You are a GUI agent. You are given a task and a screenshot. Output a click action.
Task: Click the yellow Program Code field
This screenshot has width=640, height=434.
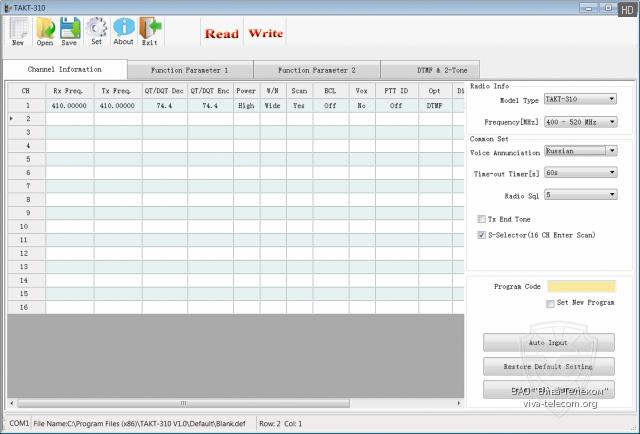tap(581, 286)
